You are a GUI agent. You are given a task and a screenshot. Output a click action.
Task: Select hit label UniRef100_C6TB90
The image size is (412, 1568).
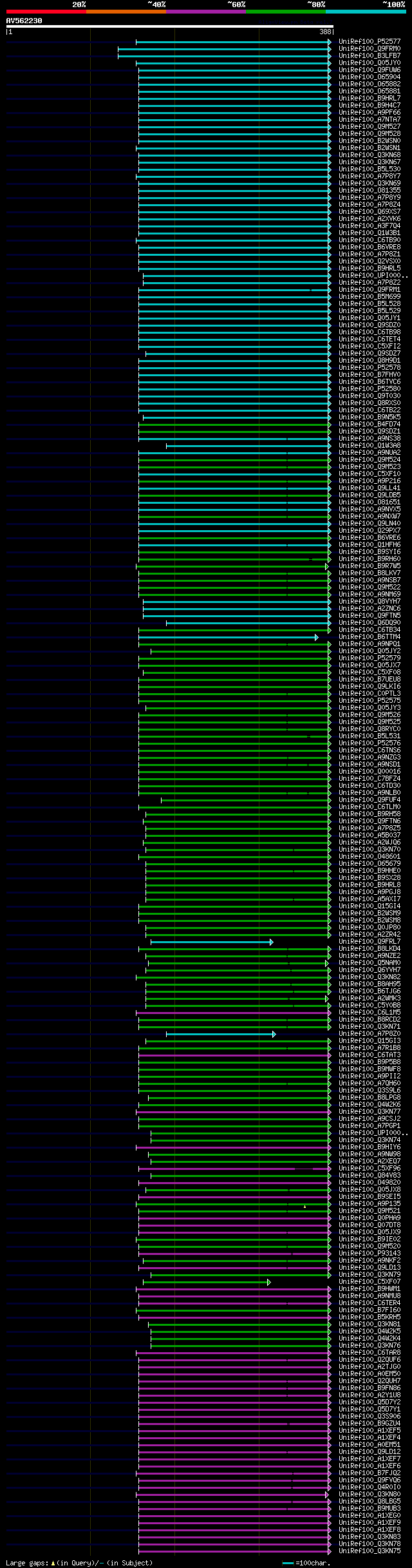370,240
